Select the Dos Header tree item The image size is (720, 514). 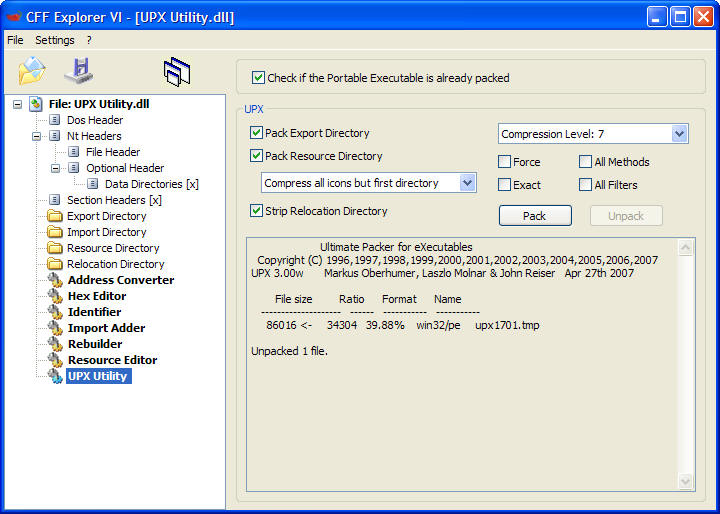94,120
